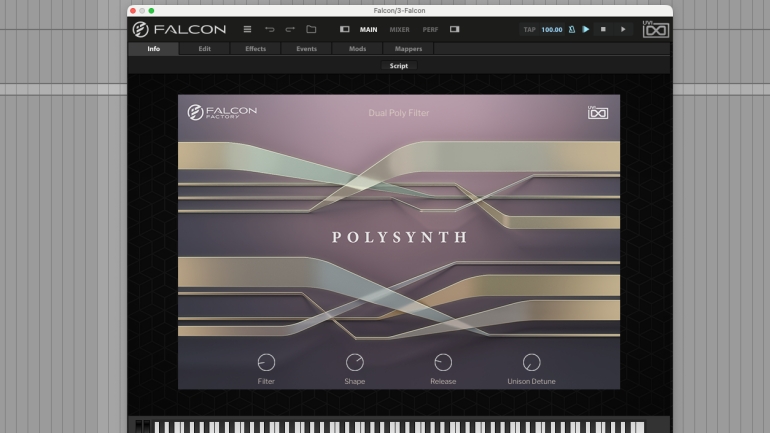Toggle the right sidebar panel icon
The width and height of the screenshot is (770, 433).
coord(455,29)
